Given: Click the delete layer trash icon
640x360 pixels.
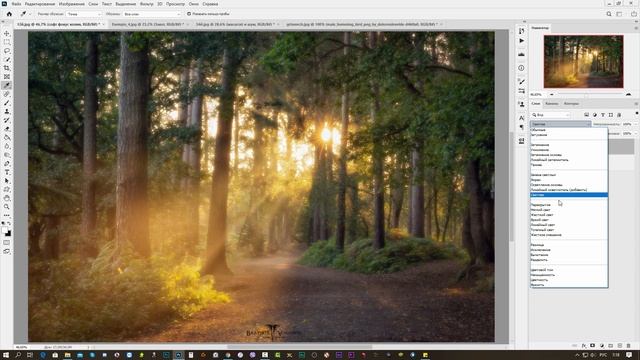Looking at the screenshot, I should pos(629,346).
